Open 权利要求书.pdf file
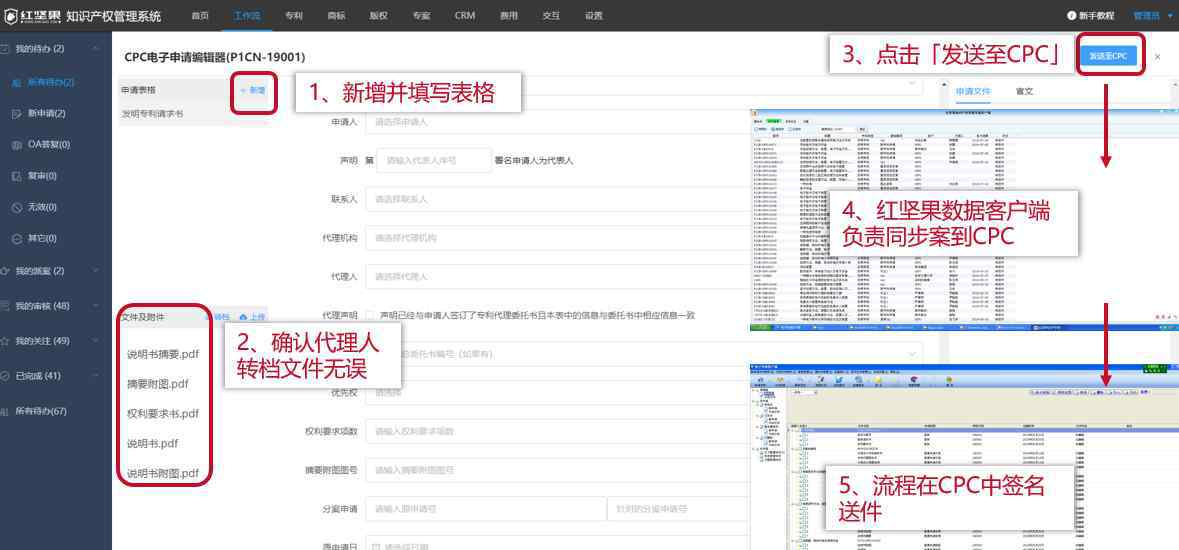The image size is (1179, 550). (163, 414)
